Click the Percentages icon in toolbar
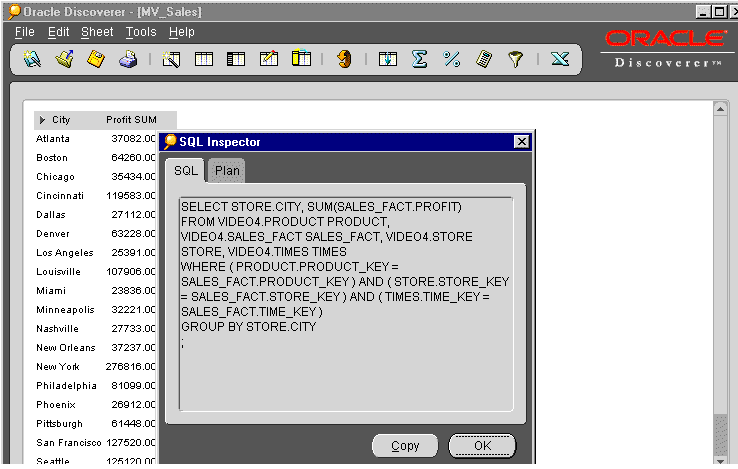Screen dimensions: 738x469 [452, 60]
